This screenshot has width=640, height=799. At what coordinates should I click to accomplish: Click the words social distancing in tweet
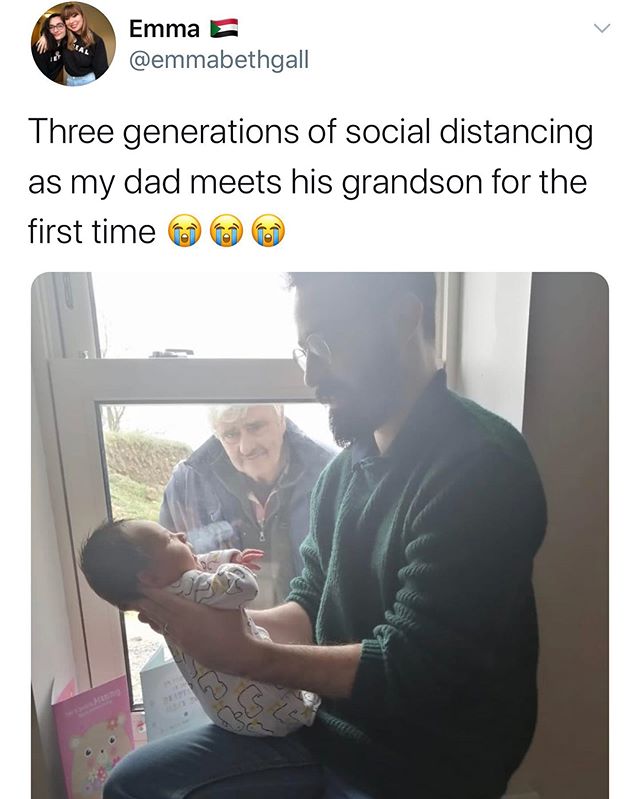coord(469,132)
